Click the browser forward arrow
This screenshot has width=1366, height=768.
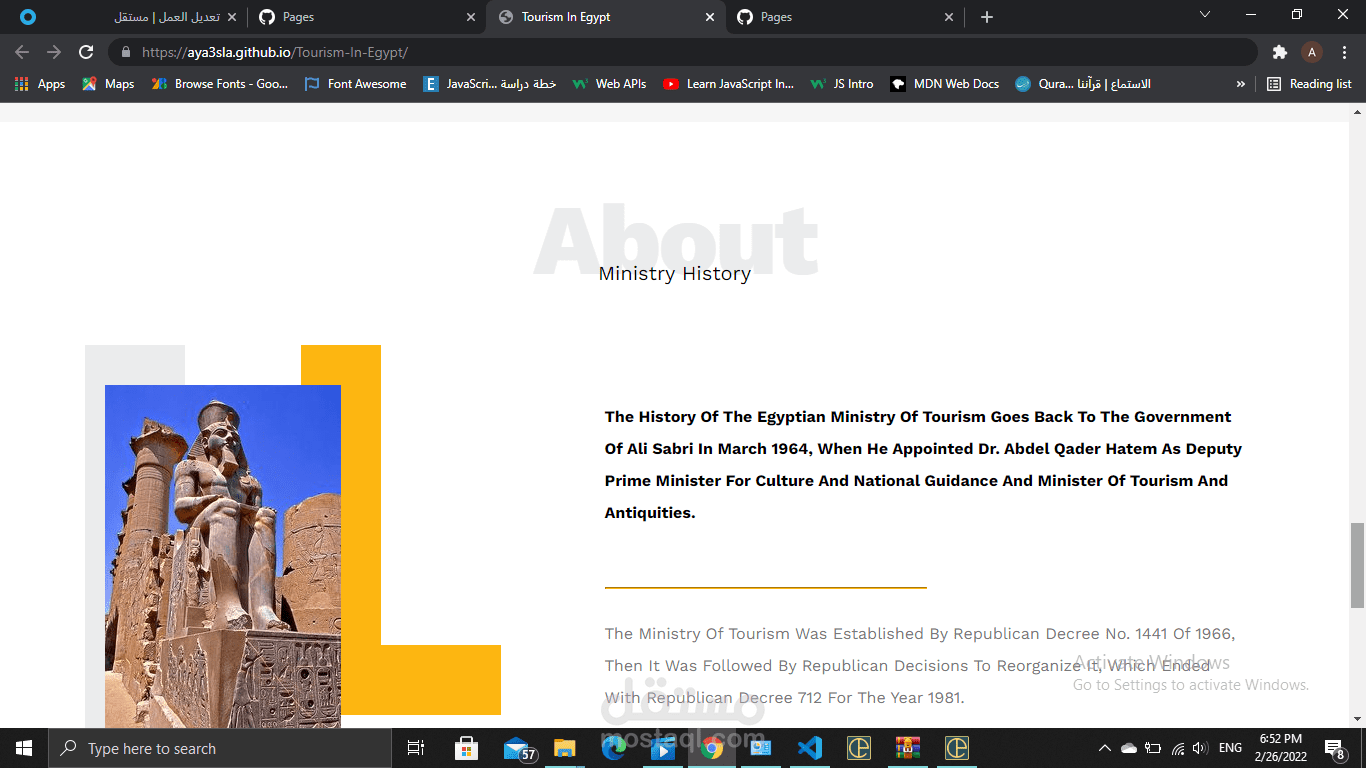coord(54,52)
